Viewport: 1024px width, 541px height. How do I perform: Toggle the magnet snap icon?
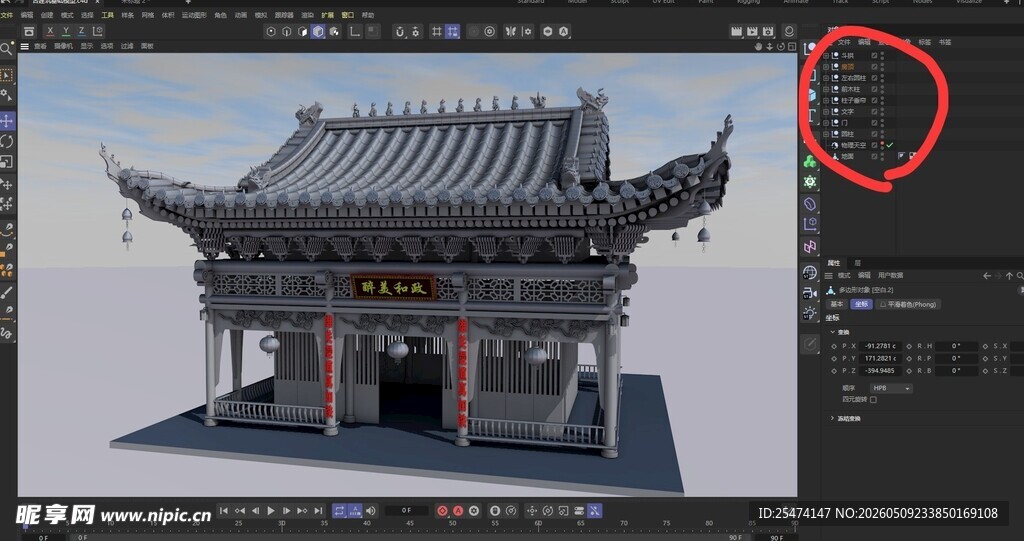[400, 31]
